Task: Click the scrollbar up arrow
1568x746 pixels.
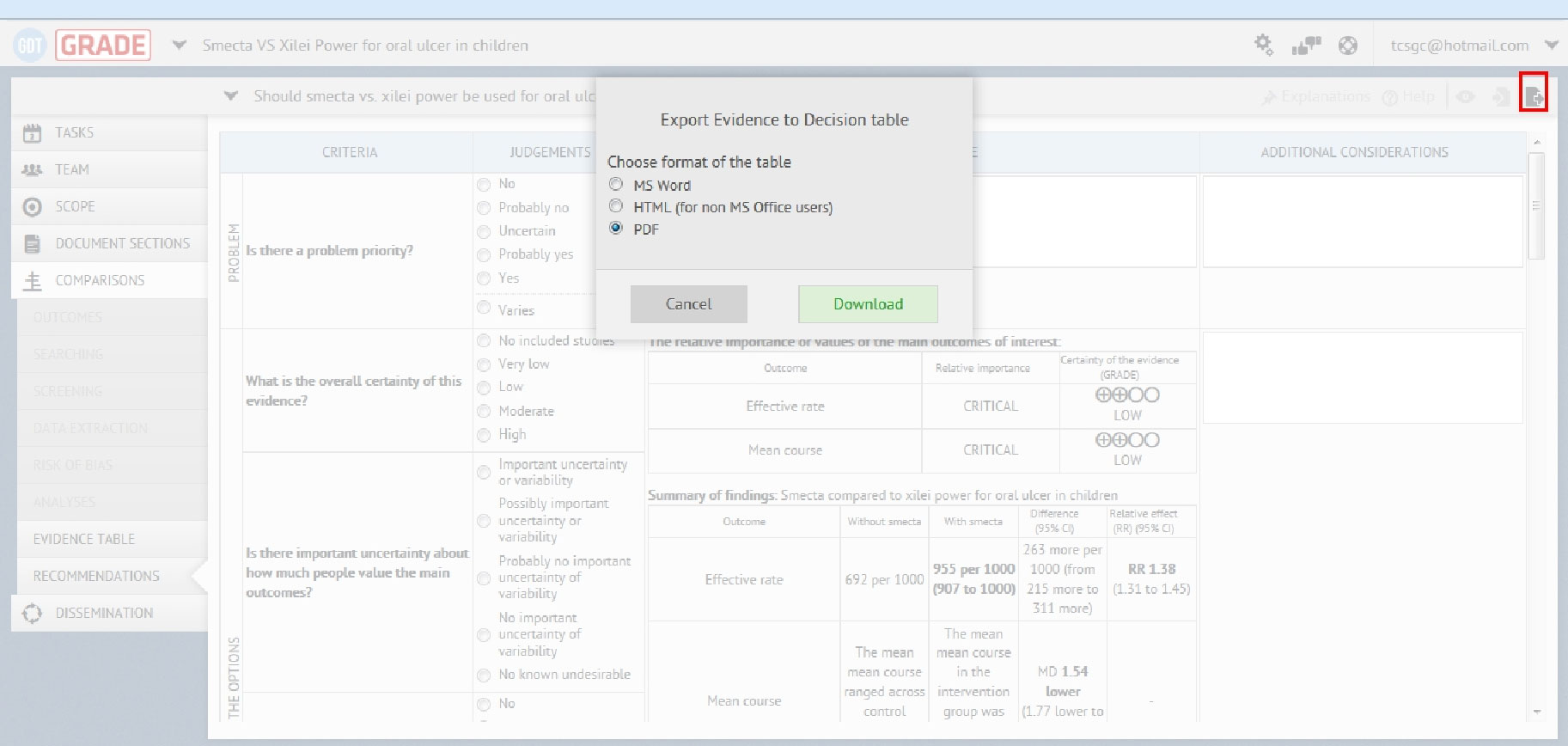Action: tap(1536, 141)
